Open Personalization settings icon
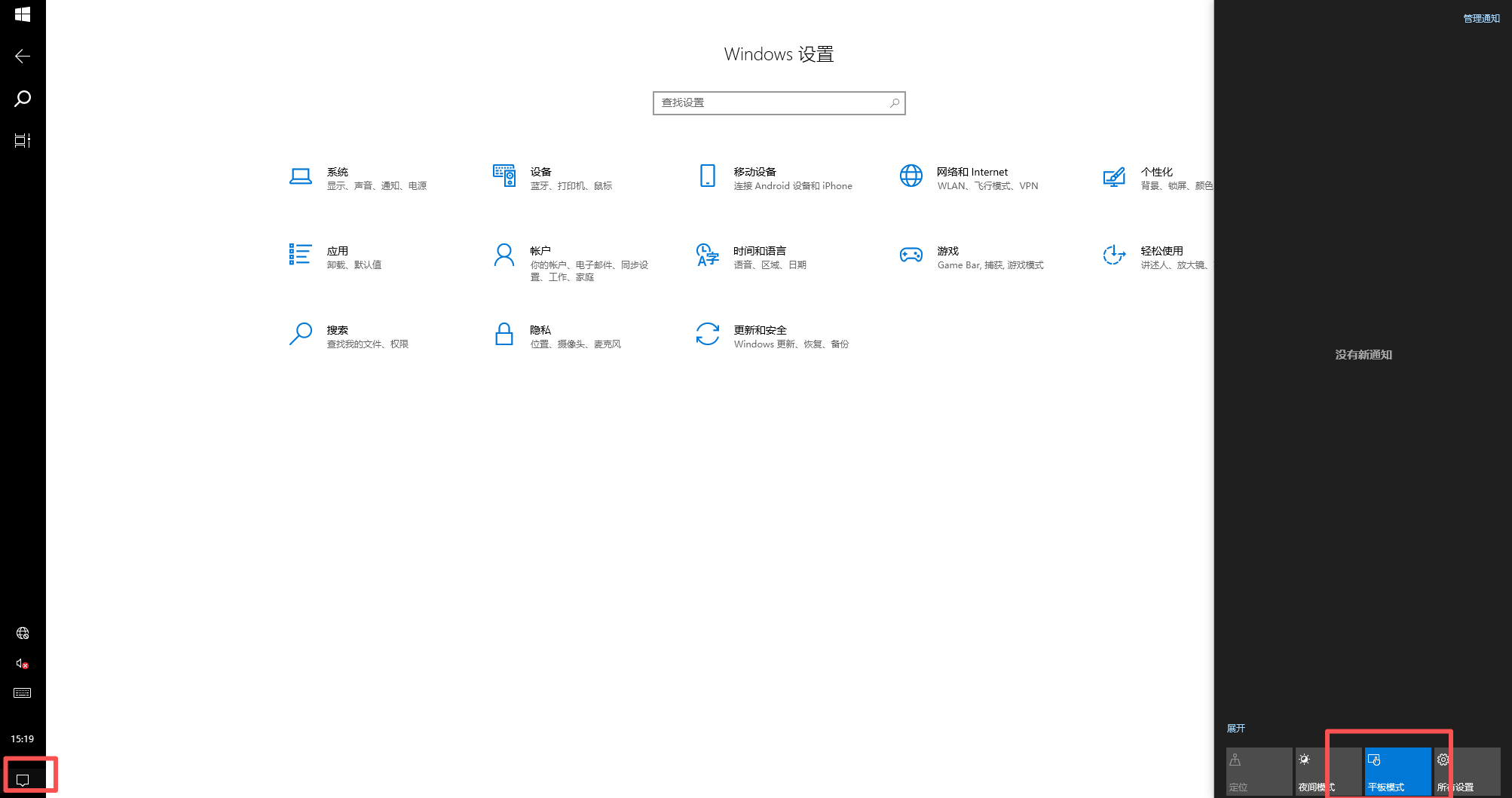Screen dimensions: 1512x798 coord(1115,177)
